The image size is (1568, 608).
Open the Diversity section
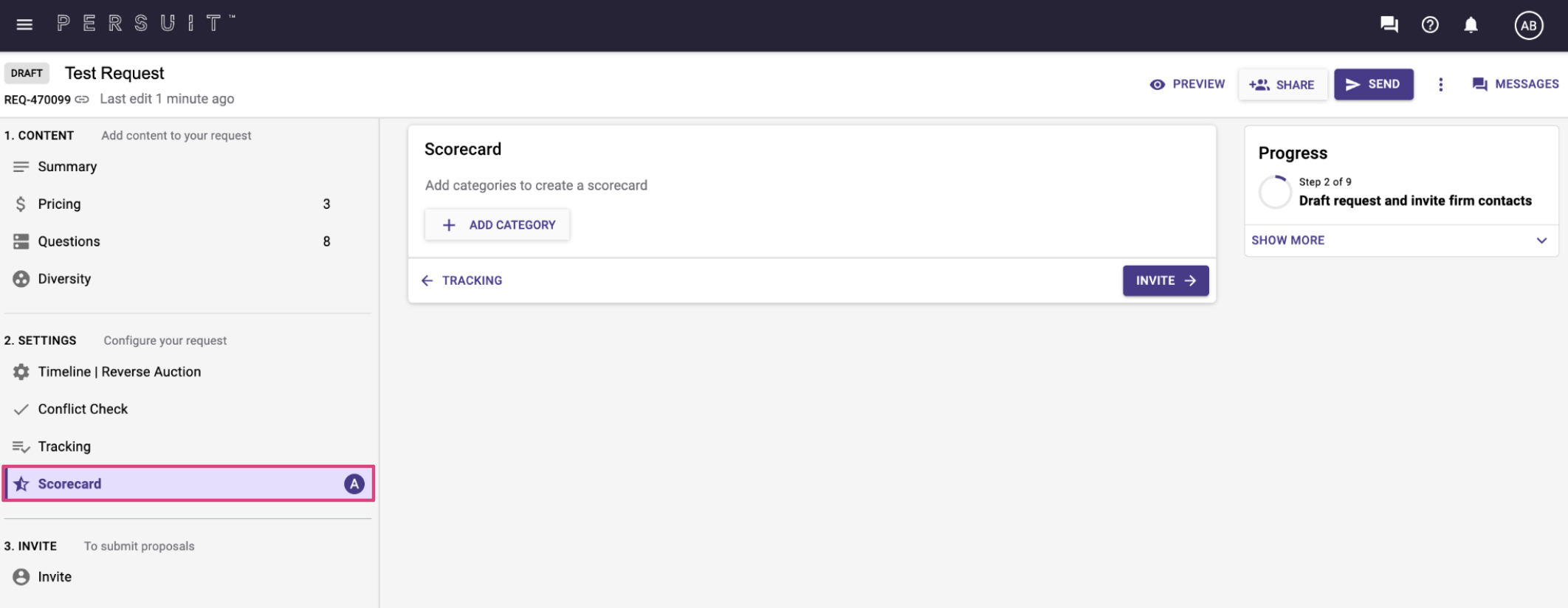pyautogui.click(x=188, y=279)
